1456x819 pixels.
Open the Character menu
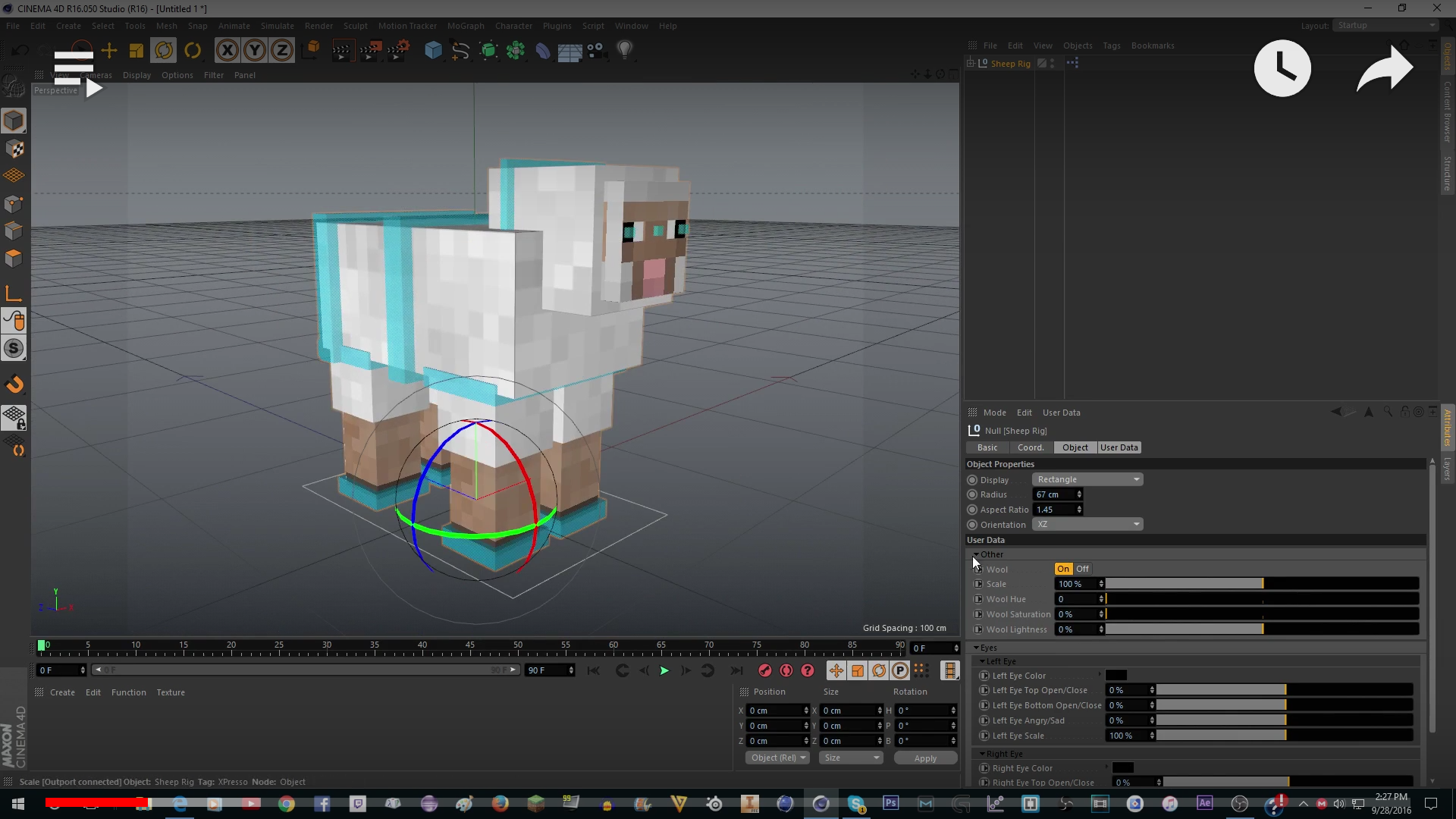[513, 26]
